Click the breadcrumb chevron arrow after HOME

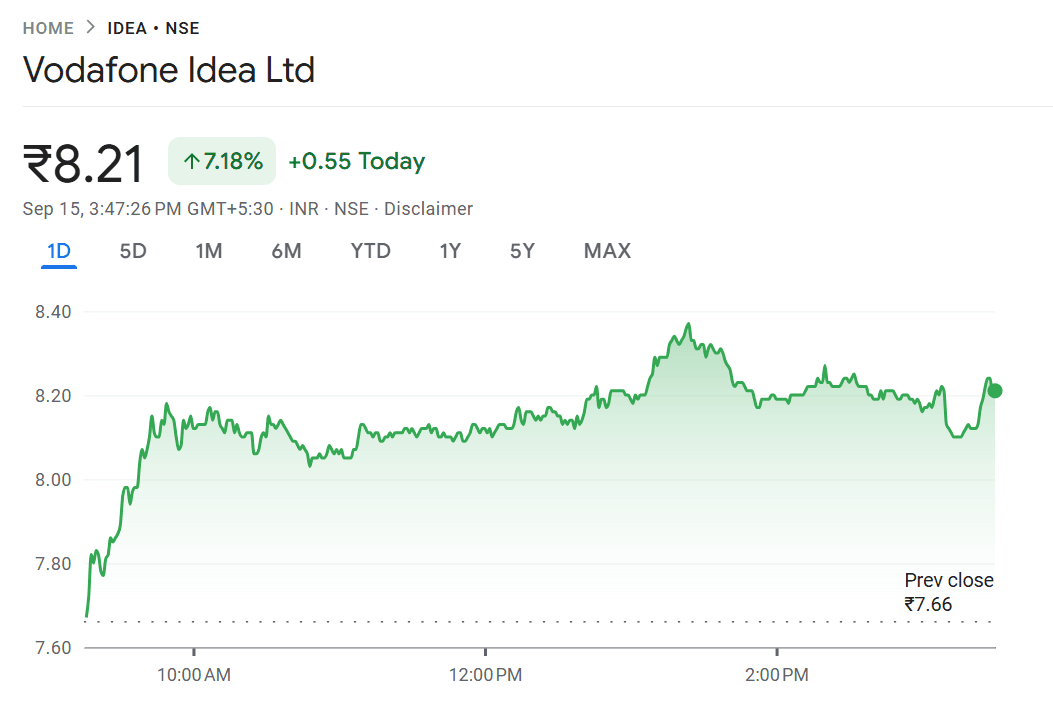coord(91,28)
